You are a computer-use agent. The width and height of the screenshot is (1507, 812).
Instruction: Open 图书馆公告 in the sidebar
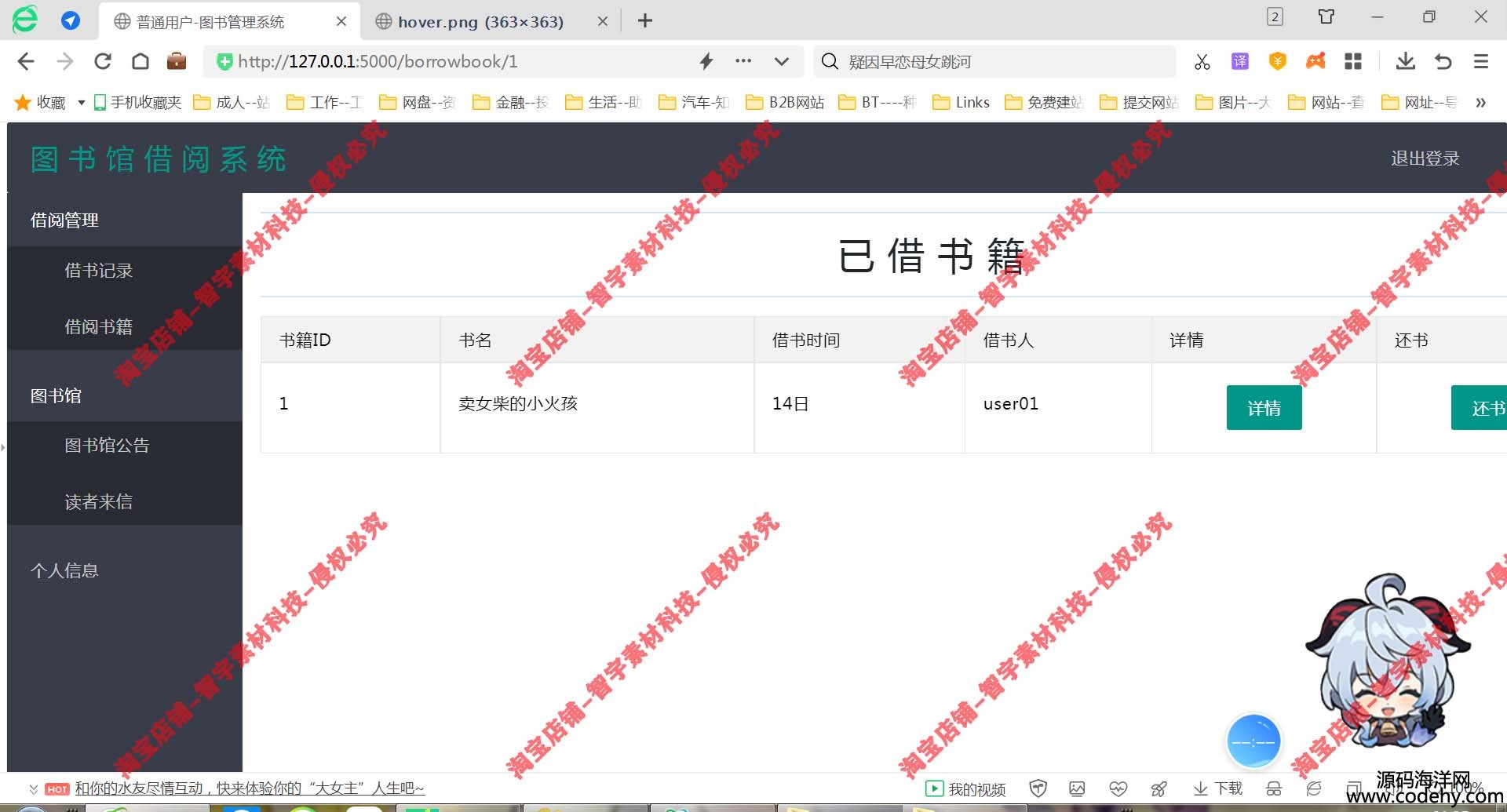tap(107, 446)
